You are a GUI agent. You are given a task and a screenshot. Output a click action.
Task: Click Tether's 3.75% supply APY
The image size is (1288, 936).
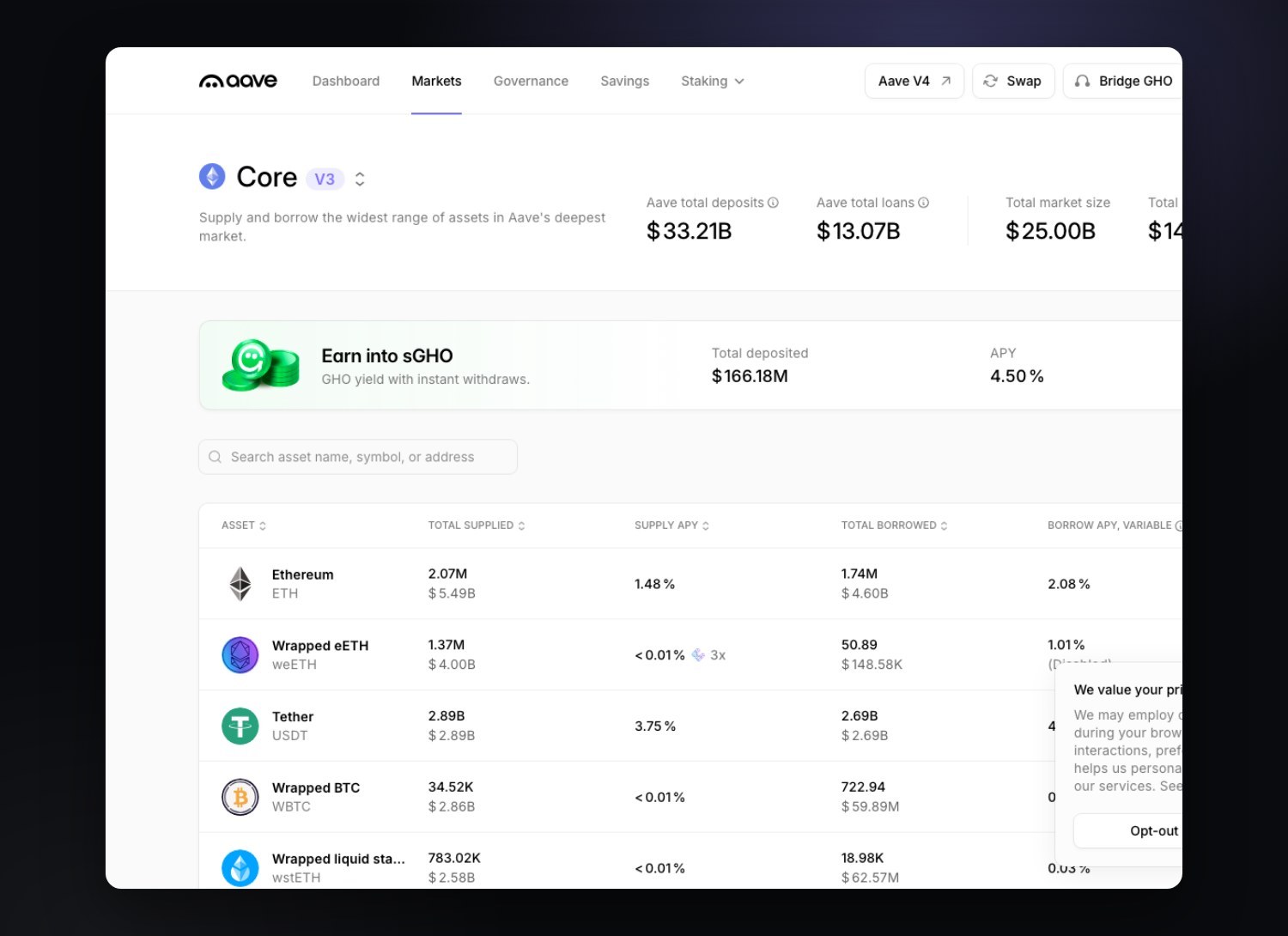pyautogui.click(x=655, y=726)
